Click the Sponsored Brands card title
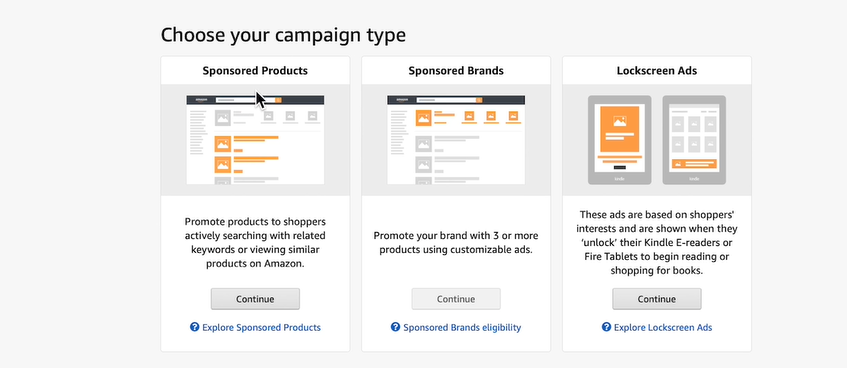This screenshot has width=847, height=368. (456, 71)
